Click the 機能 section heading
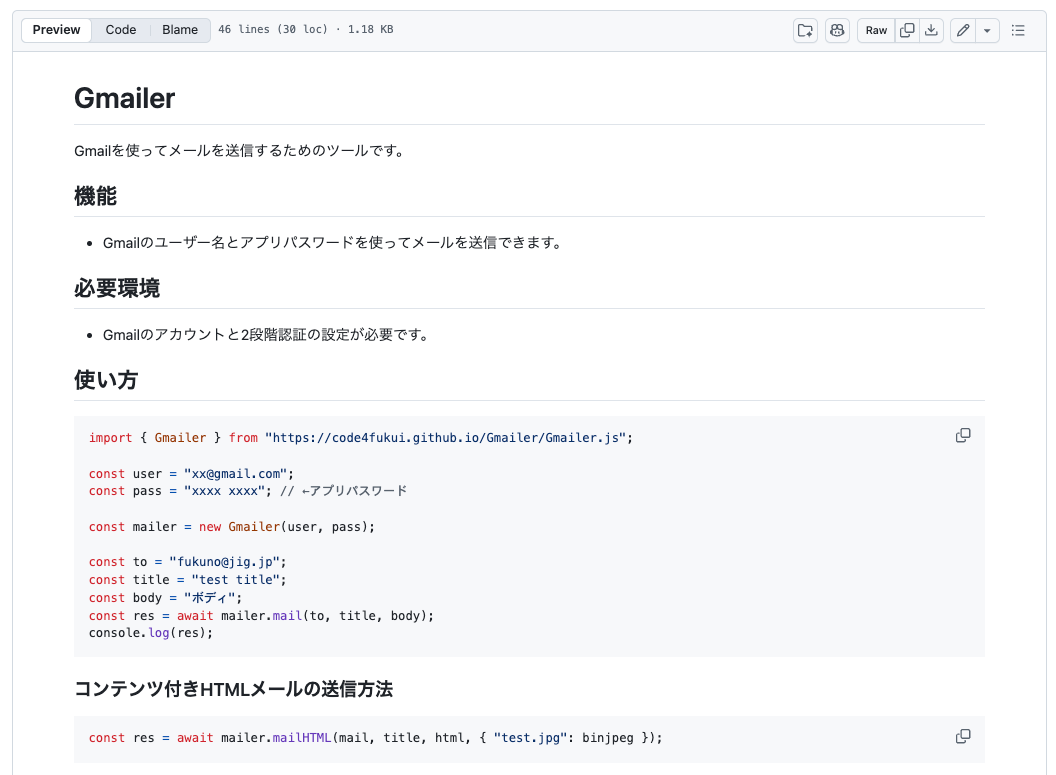 (95, 196)
